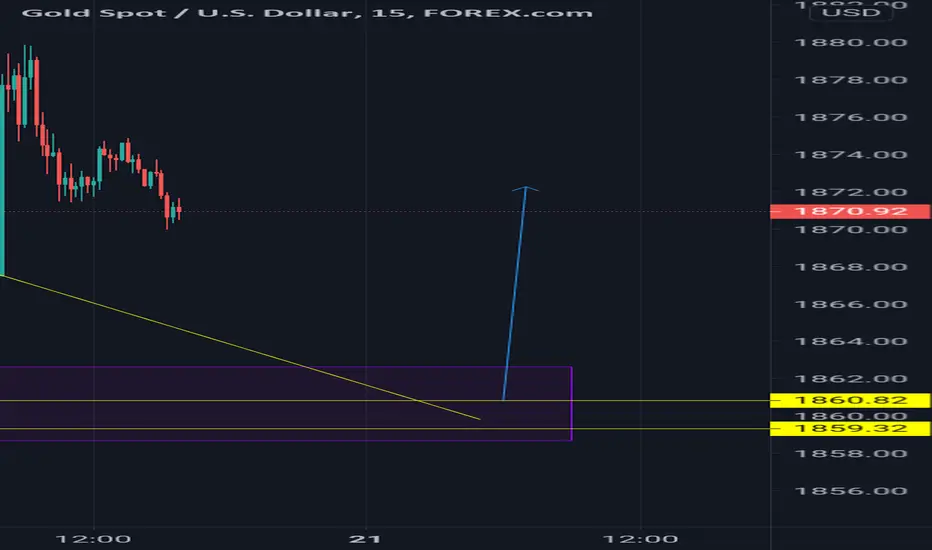Click the 1858.00 price axis label
Screen dimensions: 932x550
coord(851,454)
